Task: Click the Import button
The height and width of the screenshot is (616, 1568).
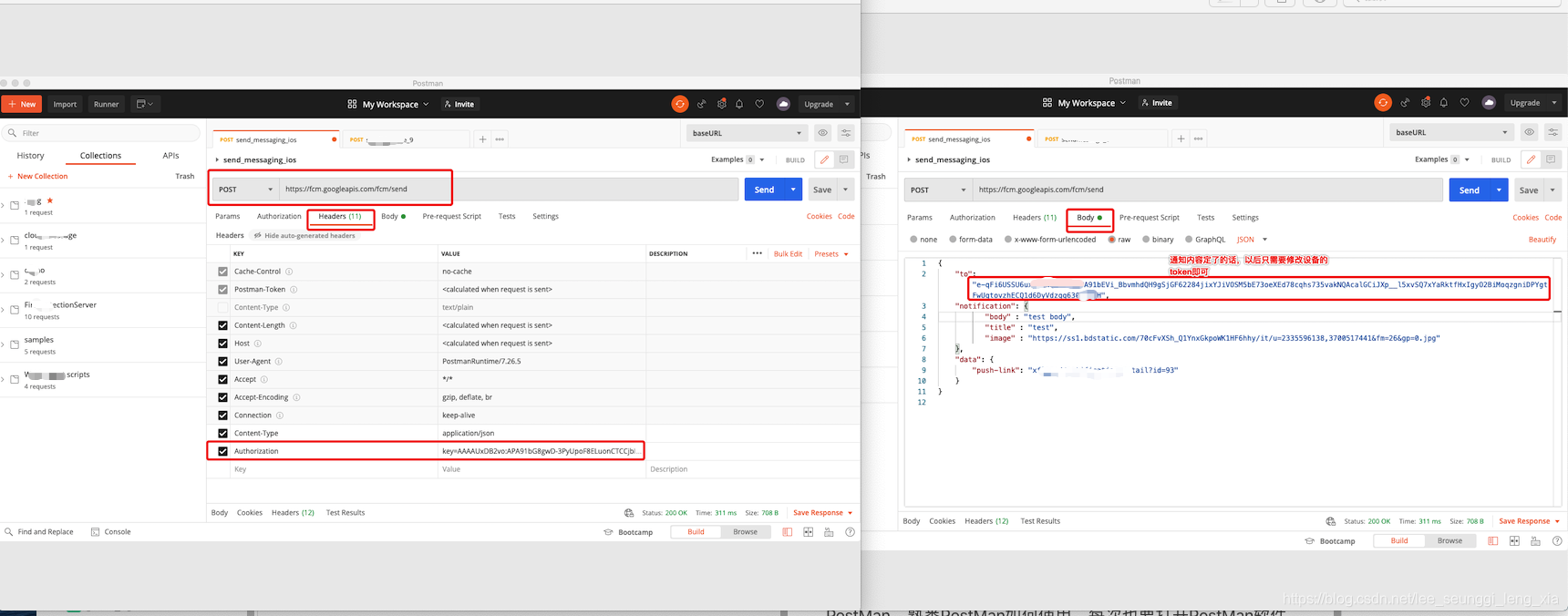Action: click(65, 104)
